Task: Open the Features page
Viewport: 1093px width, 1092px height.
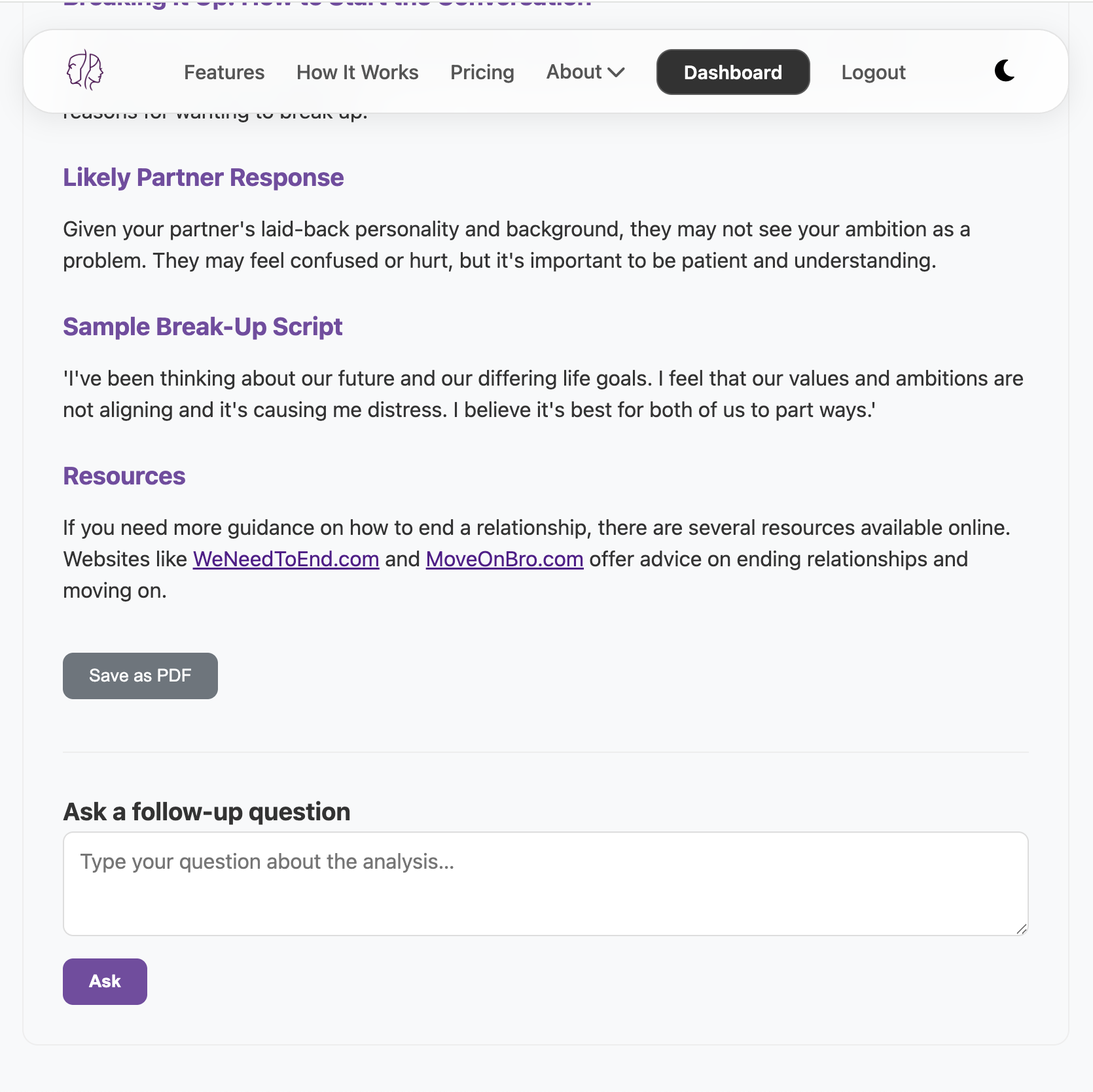Action: (224, 72)
